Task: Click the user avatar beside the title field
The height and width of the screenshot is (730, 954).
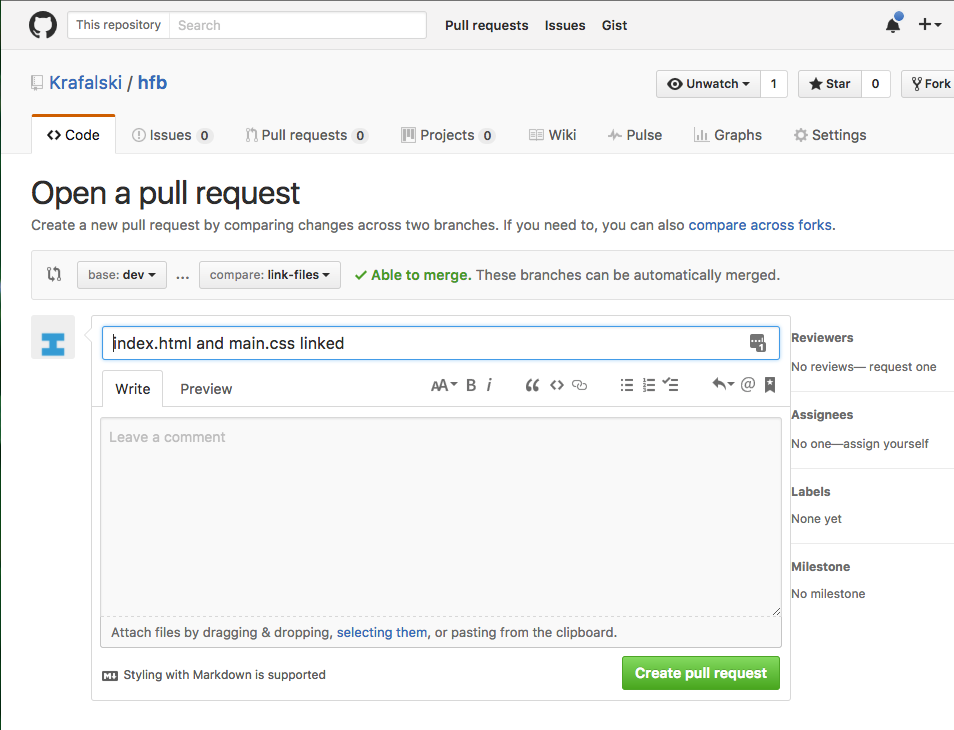Action: click(x=53, y=337)
